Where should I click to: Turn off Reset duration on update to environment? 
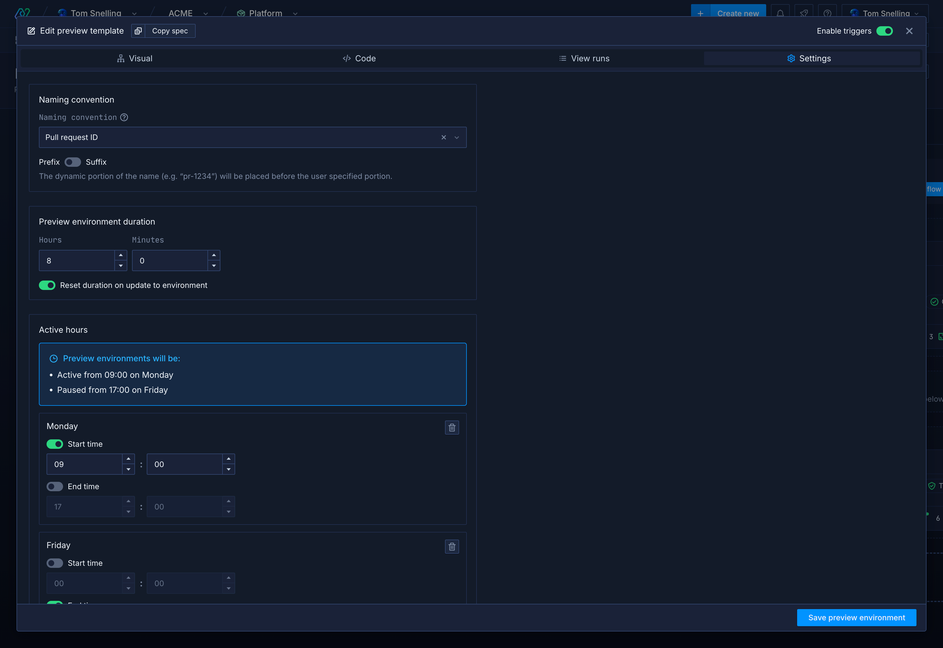46,284
